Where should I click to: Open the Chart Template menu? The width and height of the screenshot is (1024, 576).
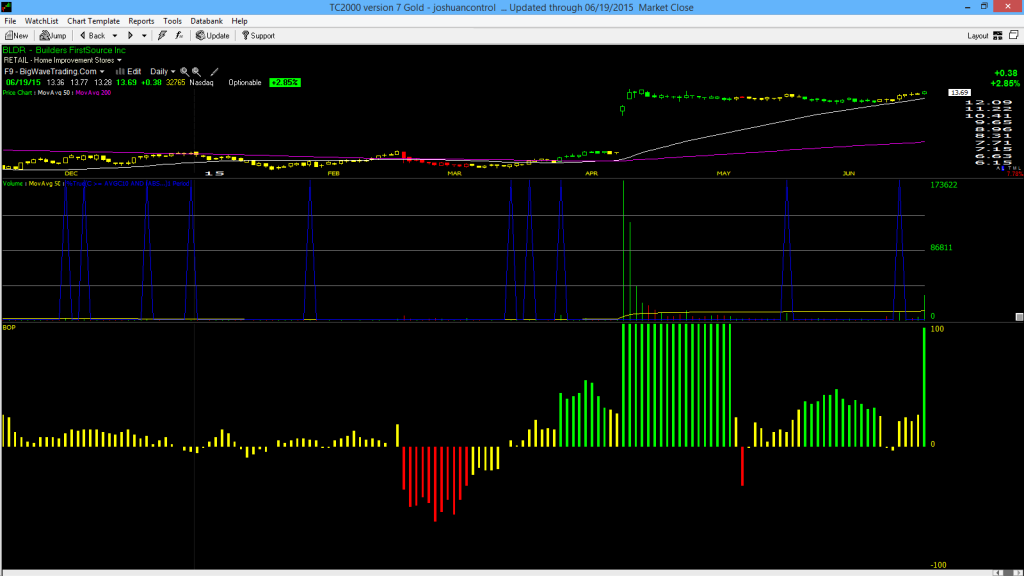(93, 21)
